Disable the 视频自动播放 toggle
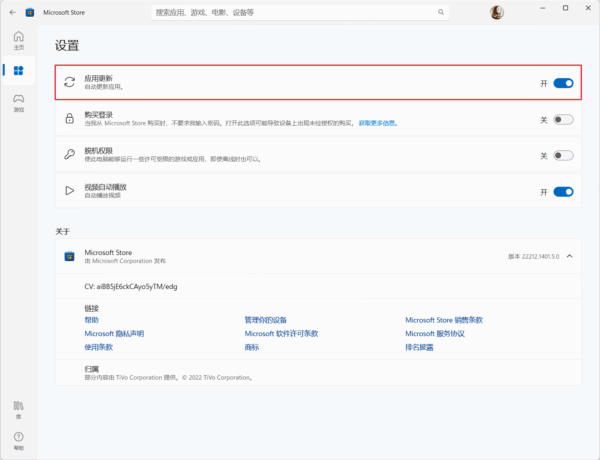Viewport: 600px width, 460px height. pyautogui.click(x=563, y=191)
